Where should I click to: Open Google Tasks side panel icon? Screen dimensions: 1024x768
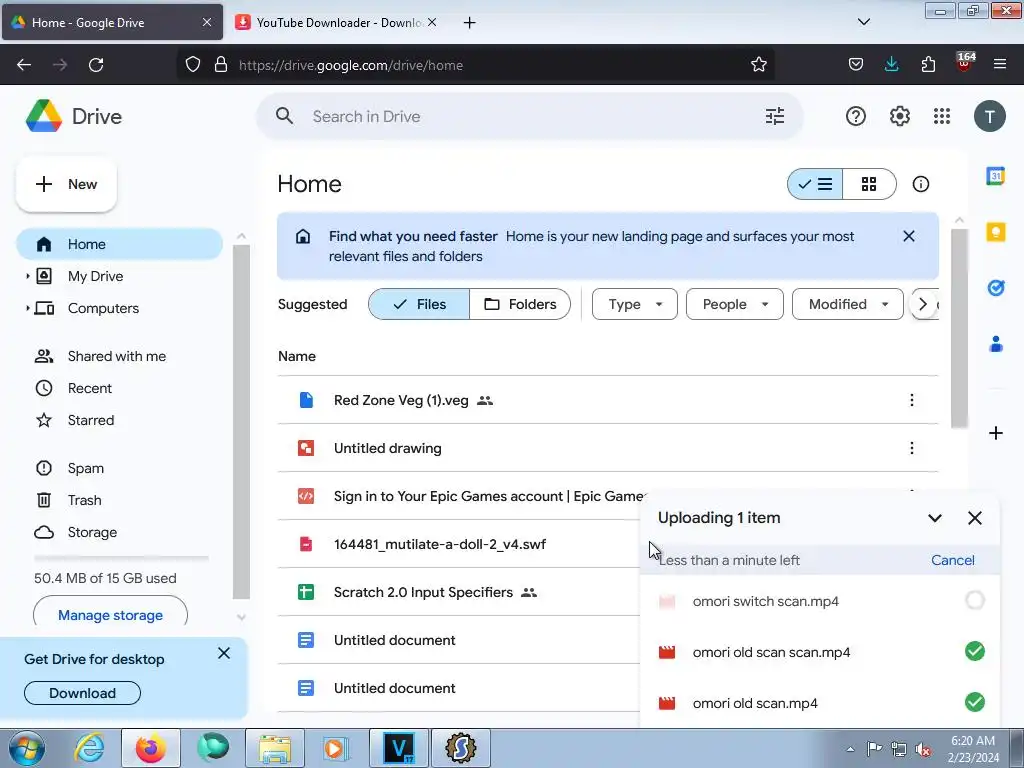point(995,288)
